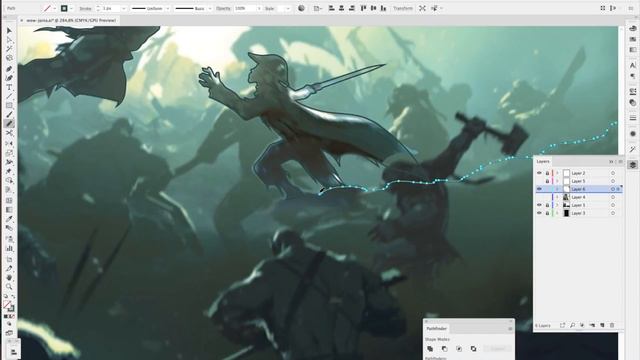The height and width of the screenshot is (360, 640).
Task: Hide Layer 3 with eye icon
Action: [x=539, y=213]
